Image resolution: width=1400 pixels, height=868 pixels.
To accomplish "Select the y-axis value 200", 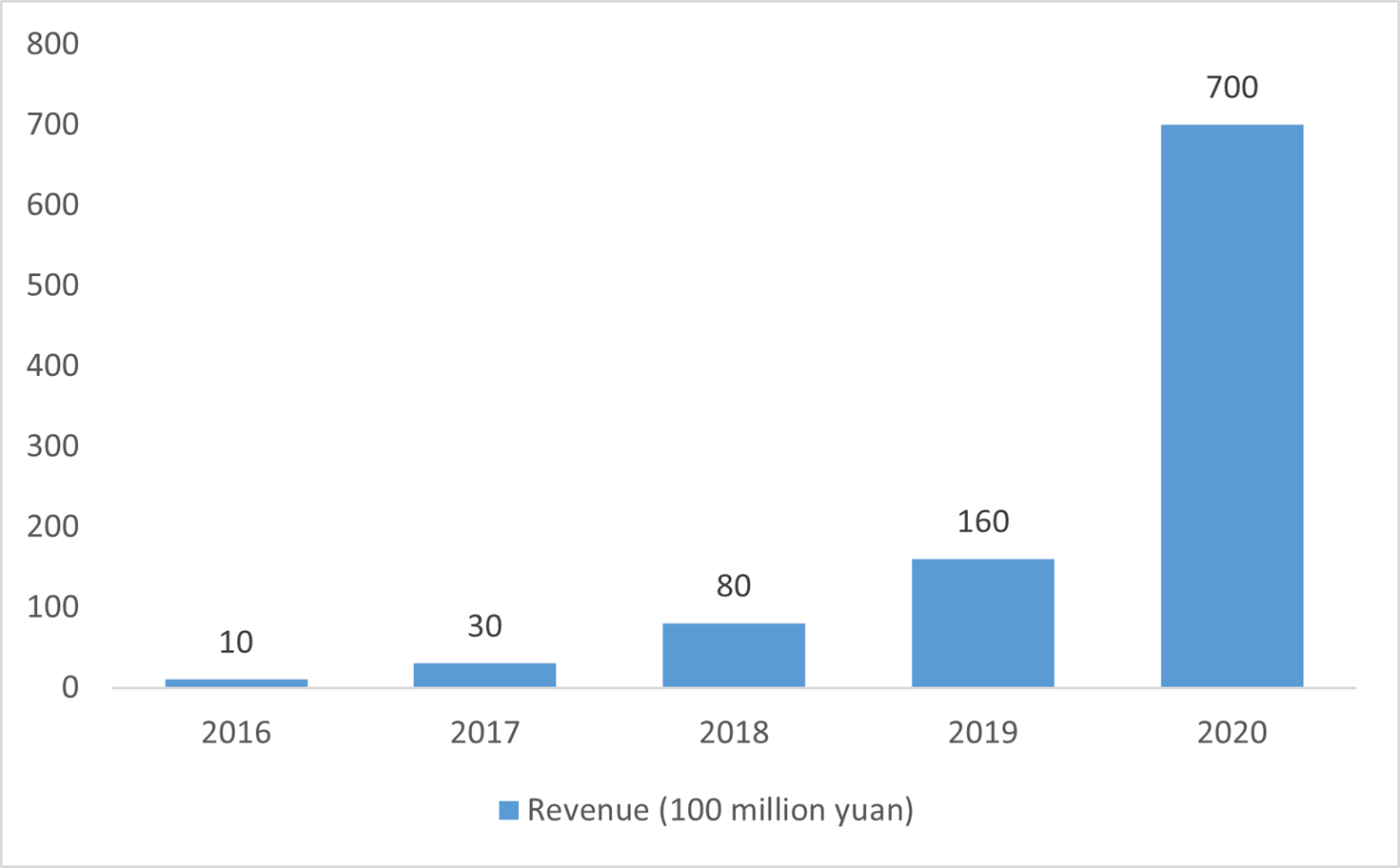I will pyautogui.click(x=53, y=526).
